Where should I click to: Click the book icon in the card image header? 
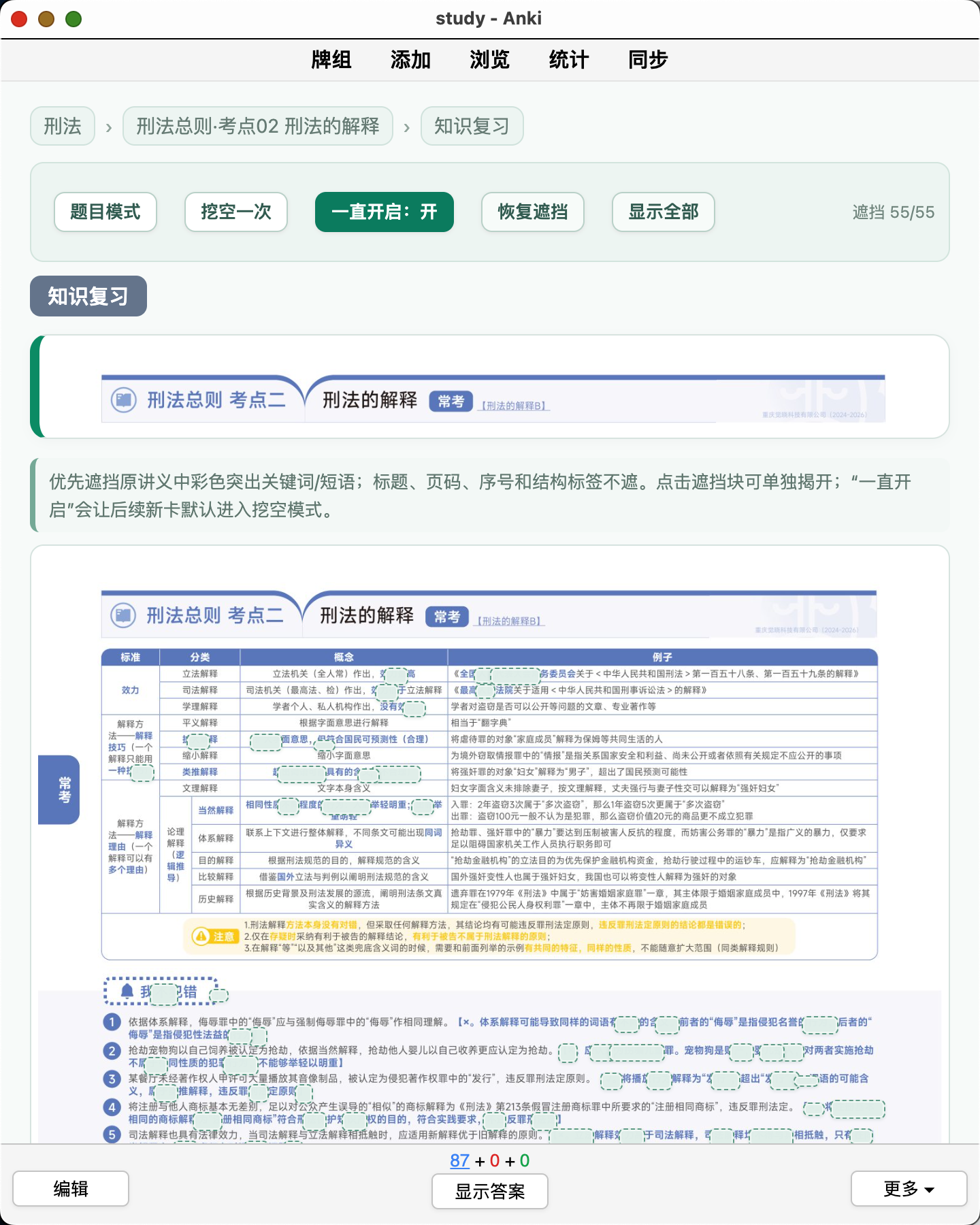123,615
